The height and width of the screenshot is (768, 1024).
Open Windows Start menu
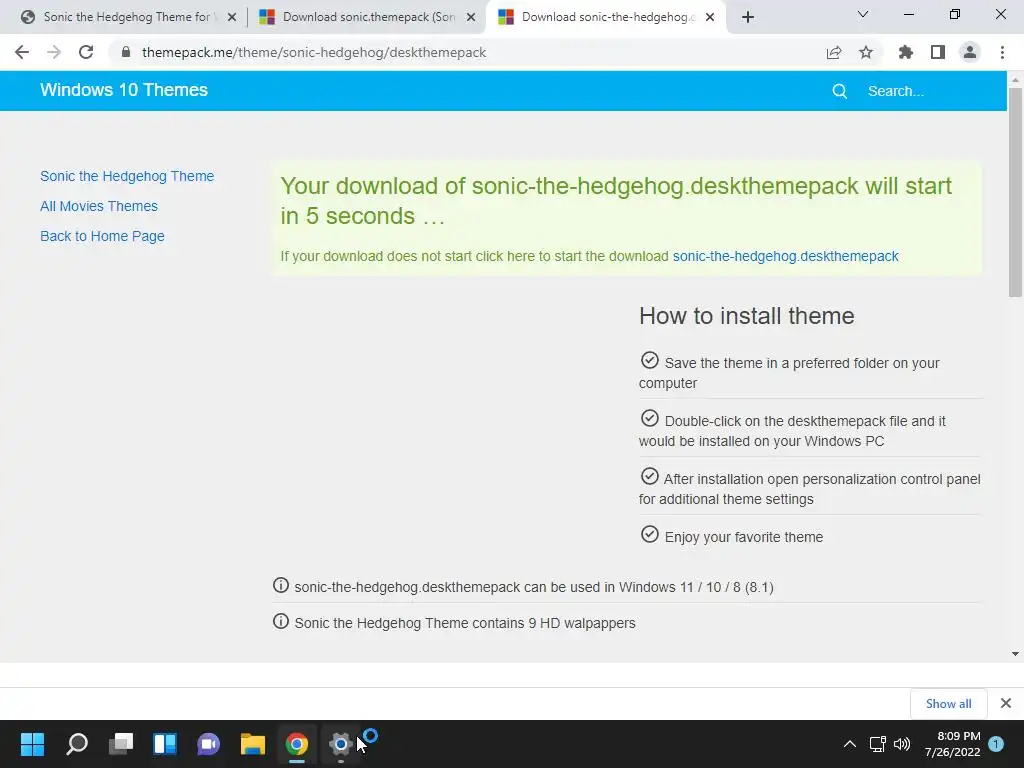tap(33, 744)
